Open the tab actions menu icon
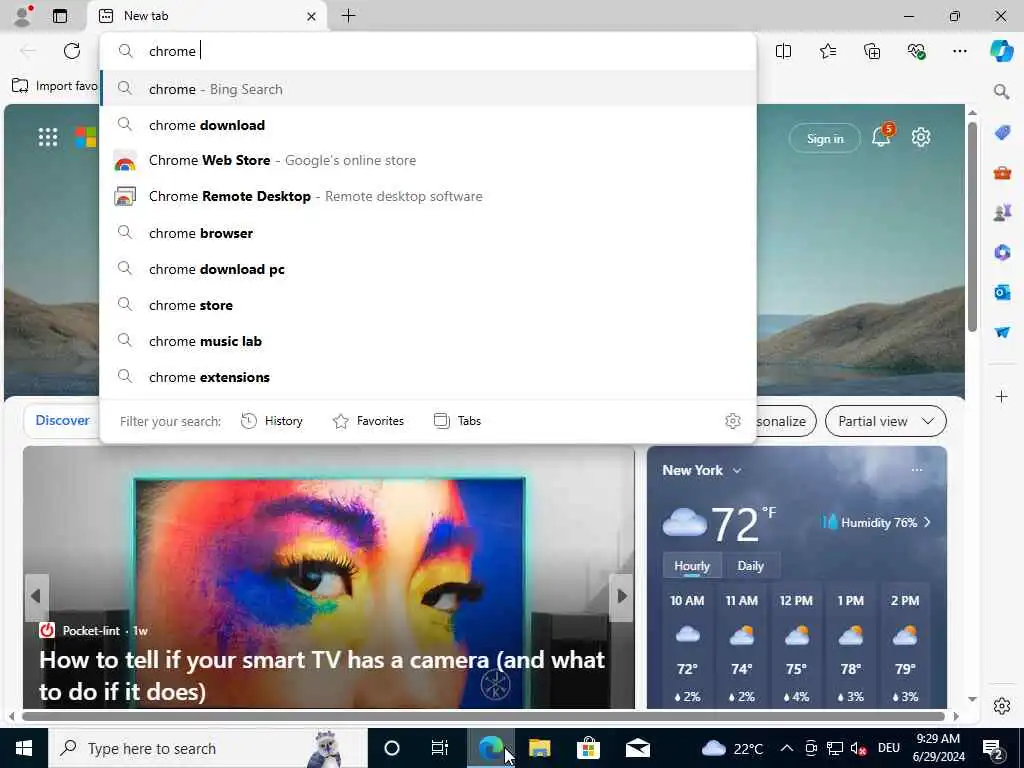The width and height of the screenshot is (1024, 768). click(60, 16)
